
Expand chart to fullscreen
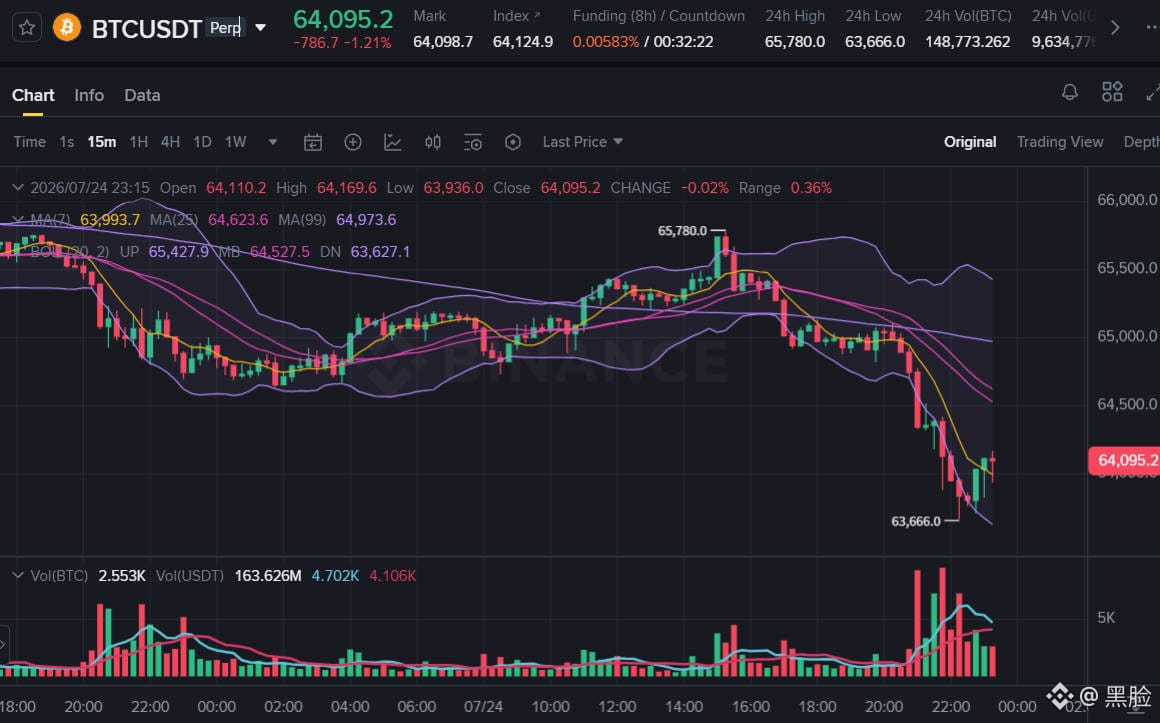pyautogui.click(x=1153, y=93)
